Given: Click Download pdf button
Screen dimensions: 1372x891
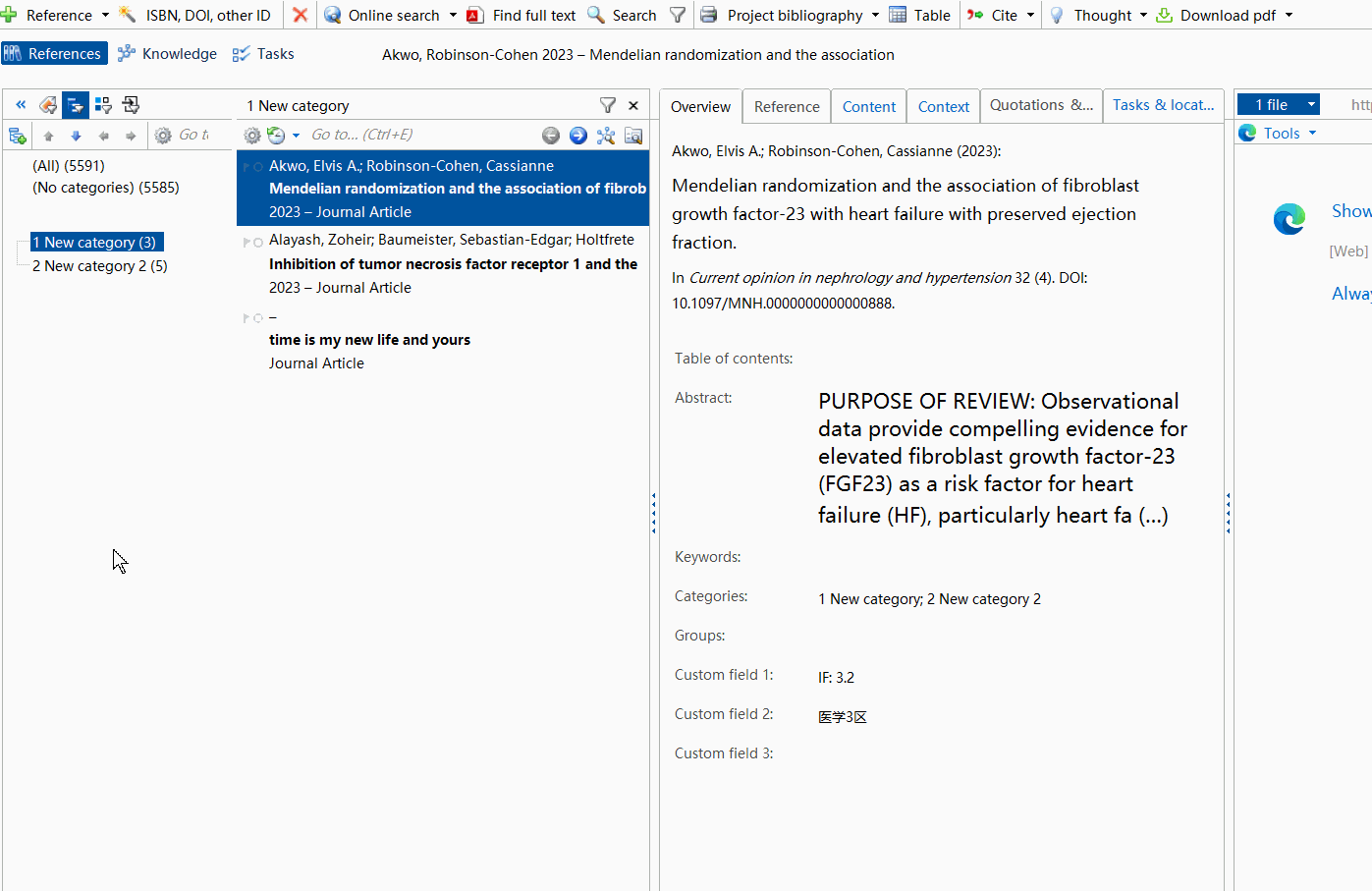Looking at the screenshot, I should click(x=1216, y=15).
